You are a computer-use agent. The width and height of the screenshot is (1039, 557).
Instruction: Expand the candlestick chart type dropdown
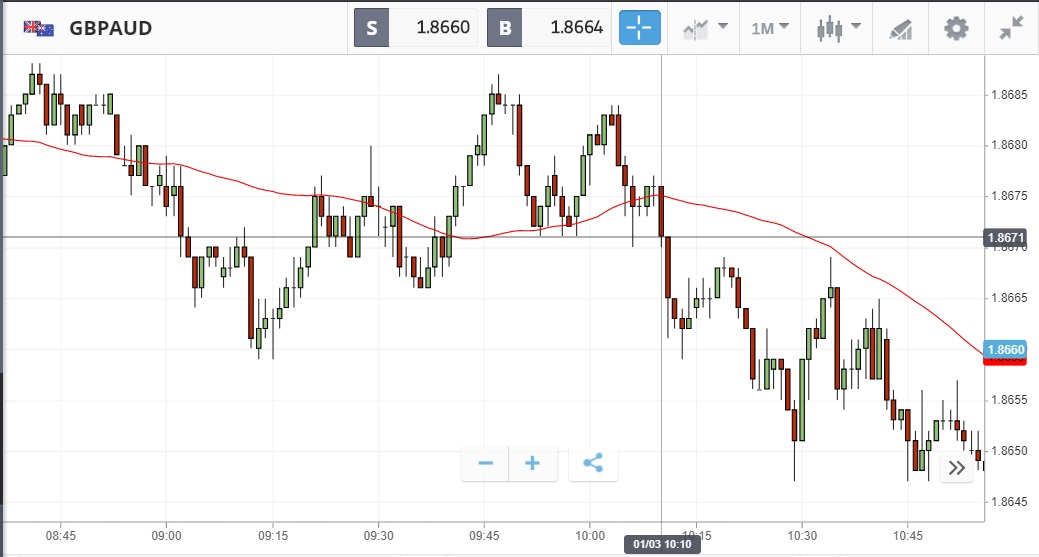tap(834, 28)
